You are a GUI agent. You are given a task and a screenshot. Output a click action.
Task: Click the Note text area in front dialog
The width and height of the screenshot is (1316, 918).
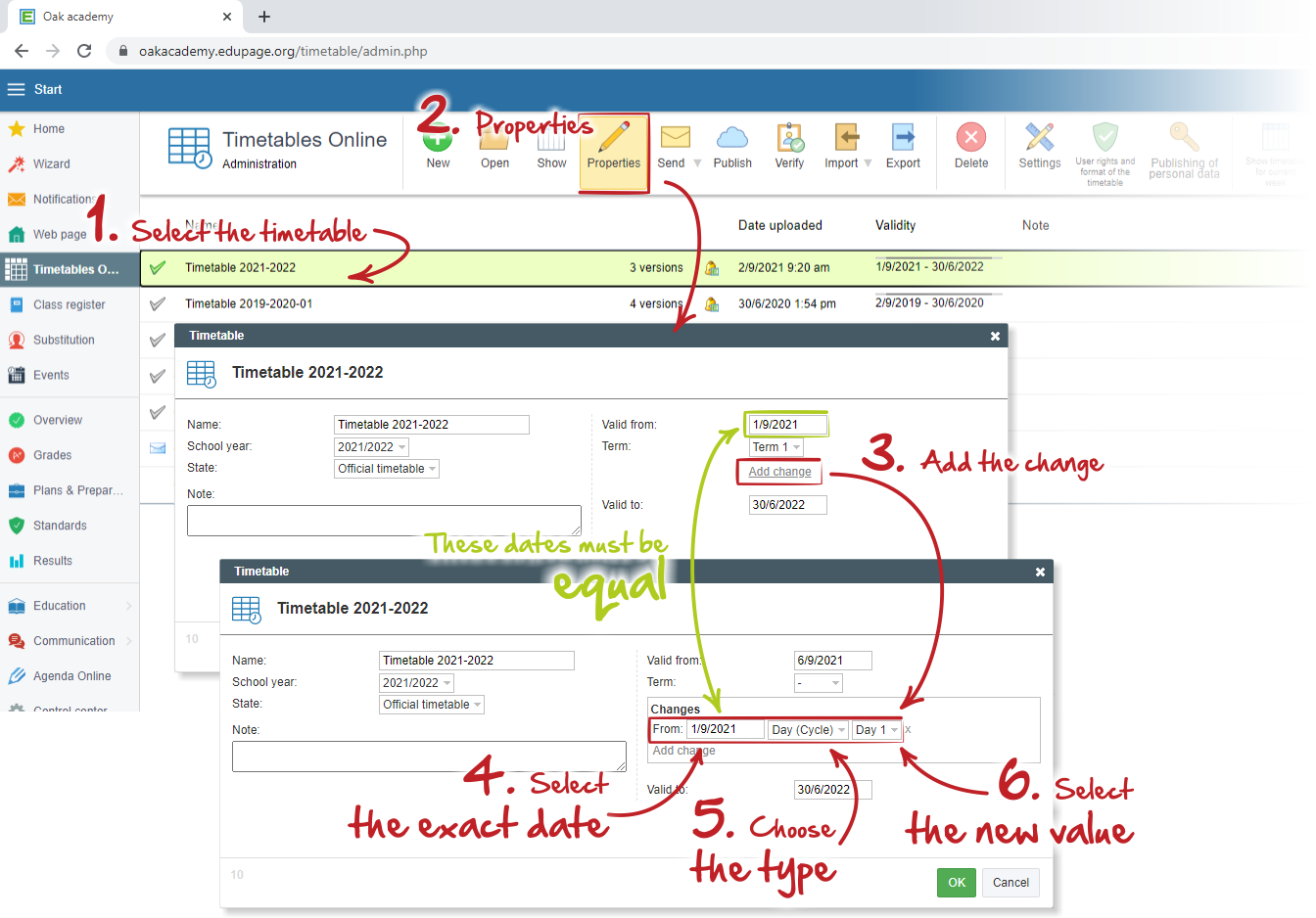429,757
